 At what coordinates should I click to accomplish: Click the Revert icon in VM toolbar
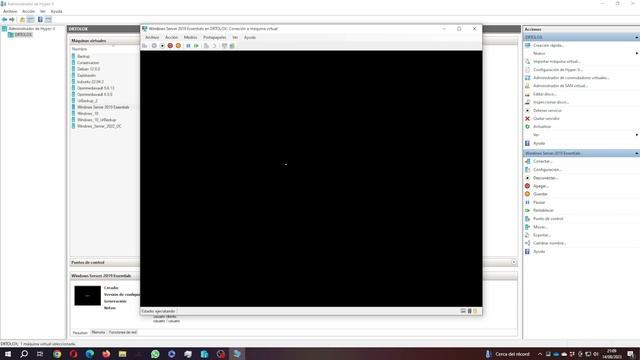pyautogui.click(x=214, y=46)
